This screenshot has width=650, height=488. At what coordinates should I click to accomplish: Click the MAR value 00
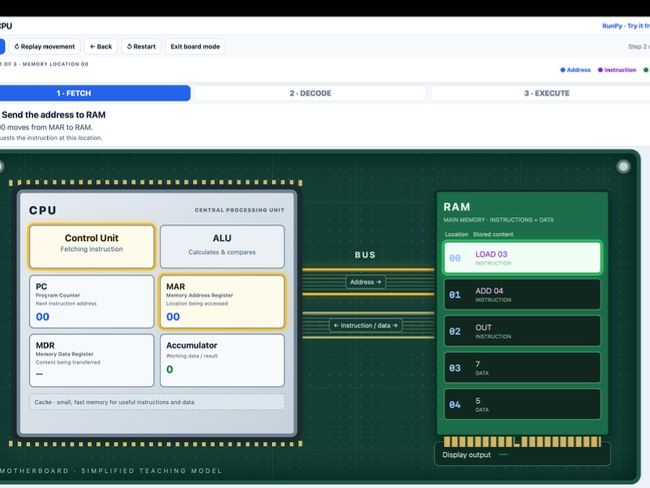pyautogui.click(x=173, y=317)
